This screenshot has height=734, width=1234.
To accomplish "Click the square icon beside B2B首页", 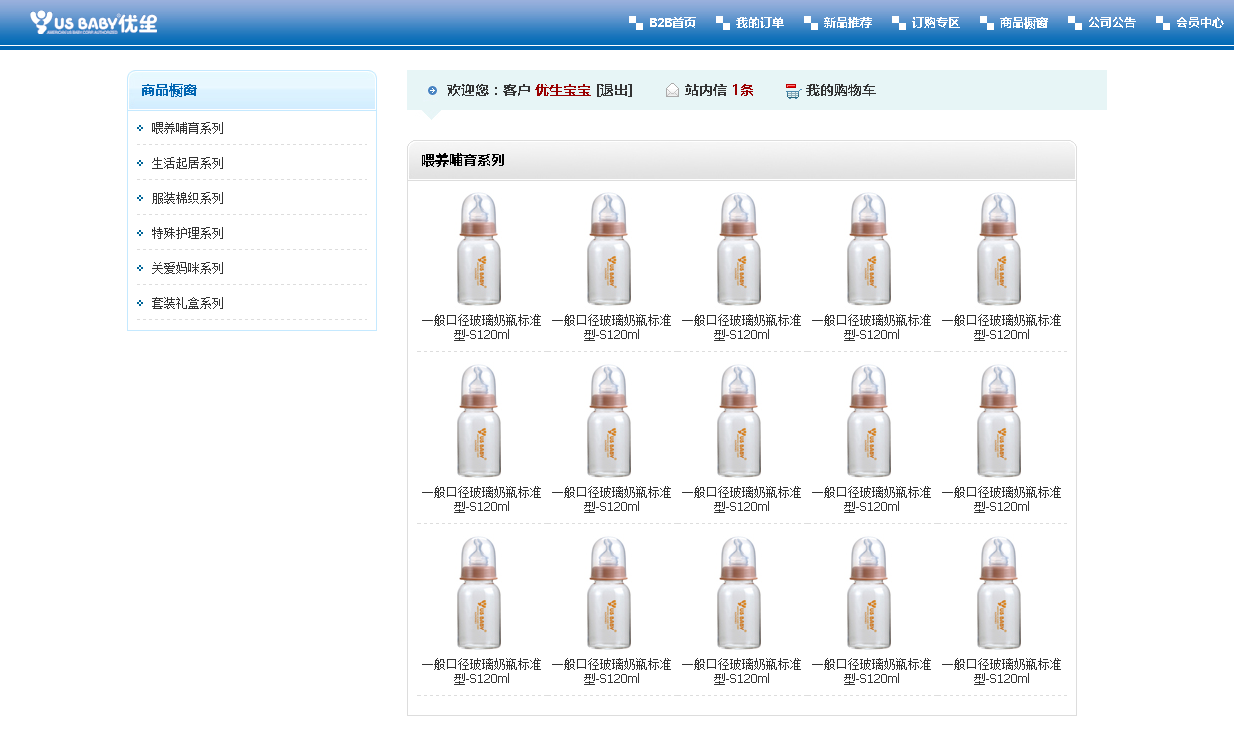I will pos(636,23).
